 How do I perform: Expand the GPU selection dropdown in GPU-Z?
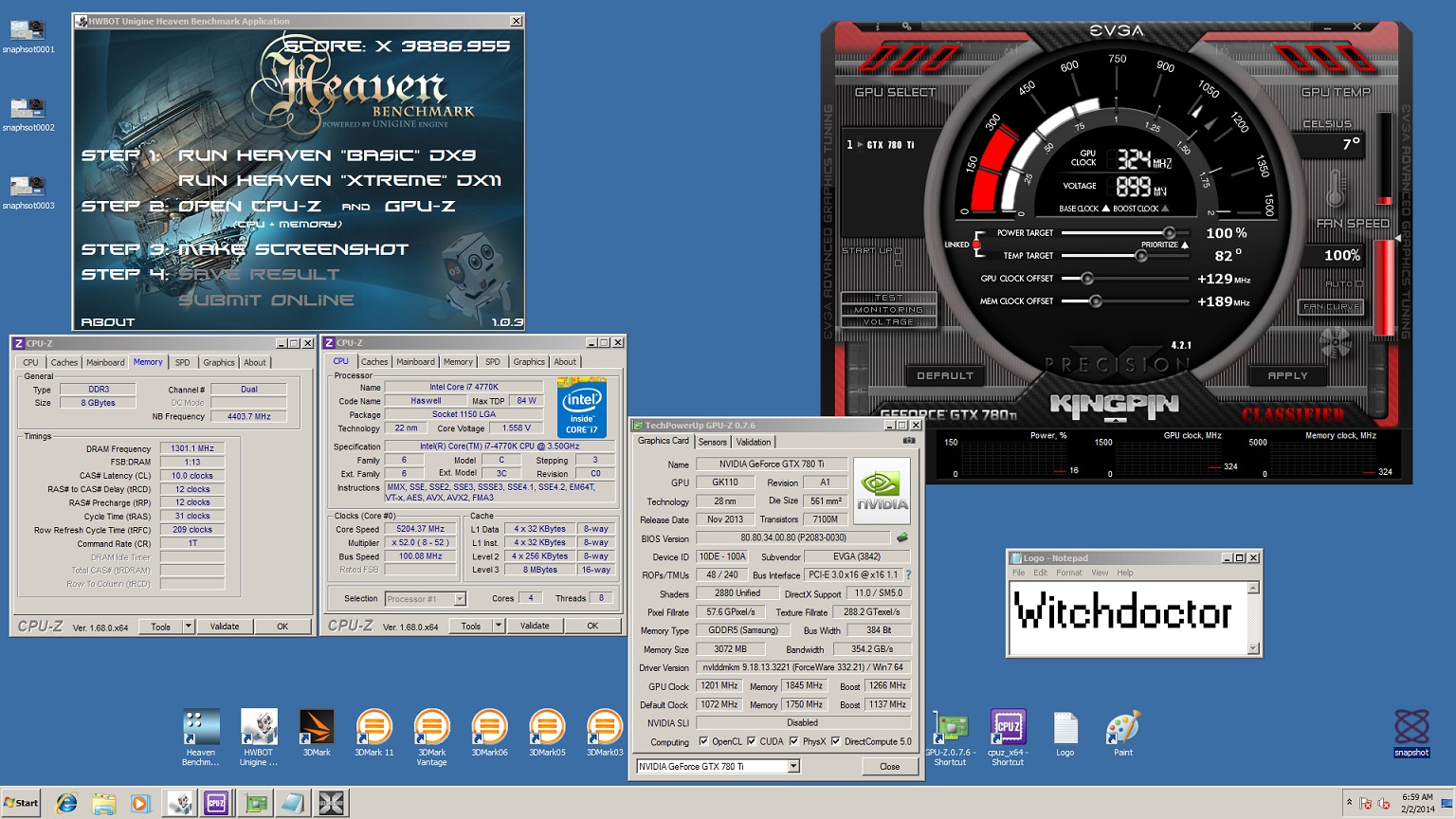pos(793,766)
